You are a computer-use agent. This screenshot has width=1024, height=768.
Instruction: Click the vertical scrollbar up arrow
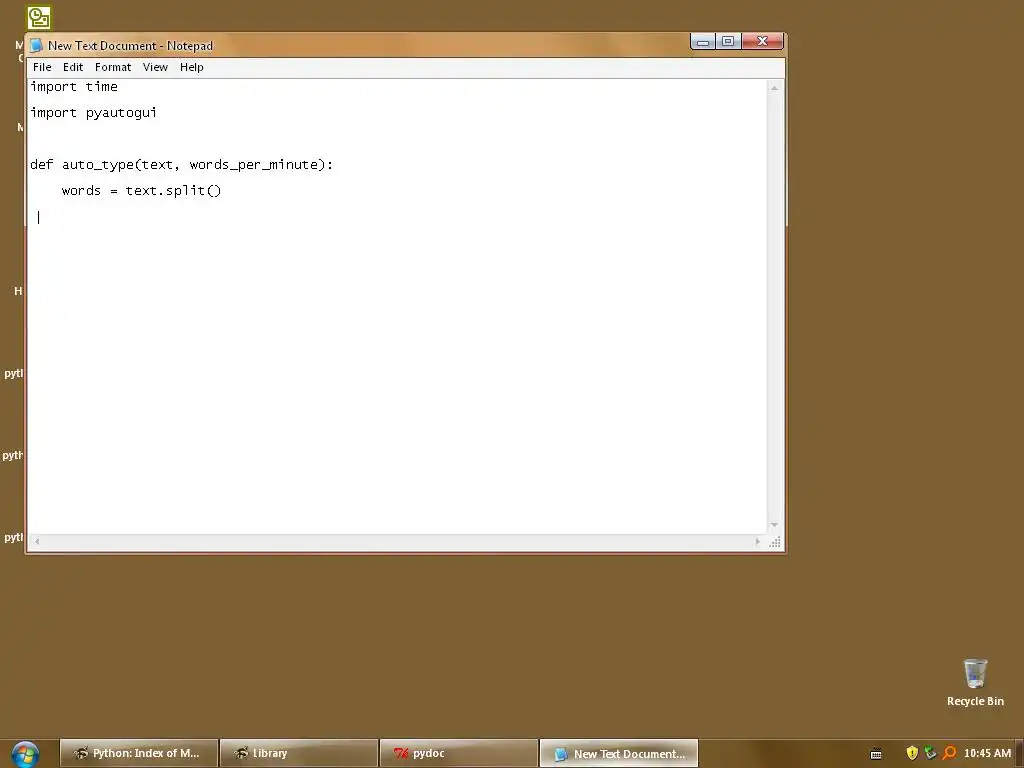click(775, 88)
